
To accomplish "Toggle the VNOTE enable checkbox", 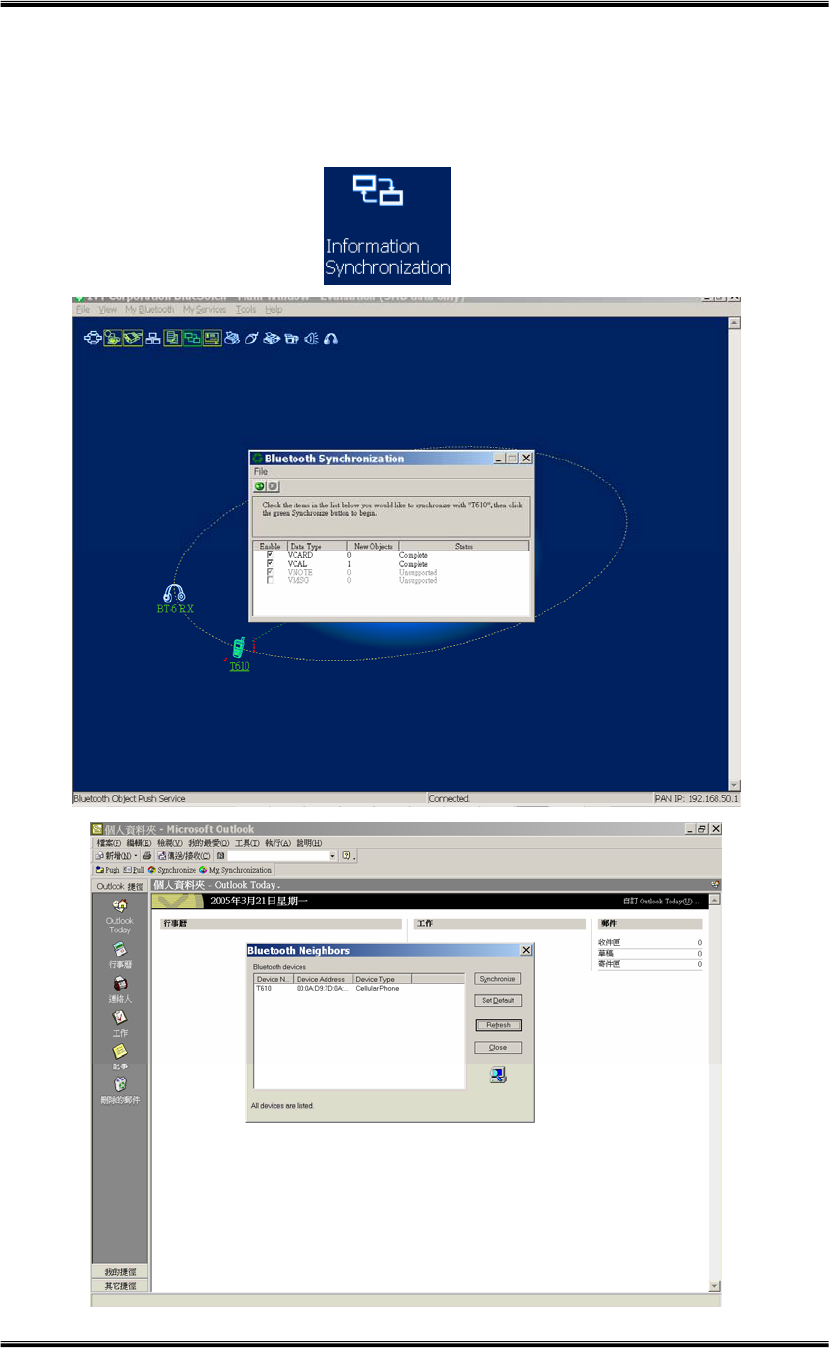I will coord(270,572).
